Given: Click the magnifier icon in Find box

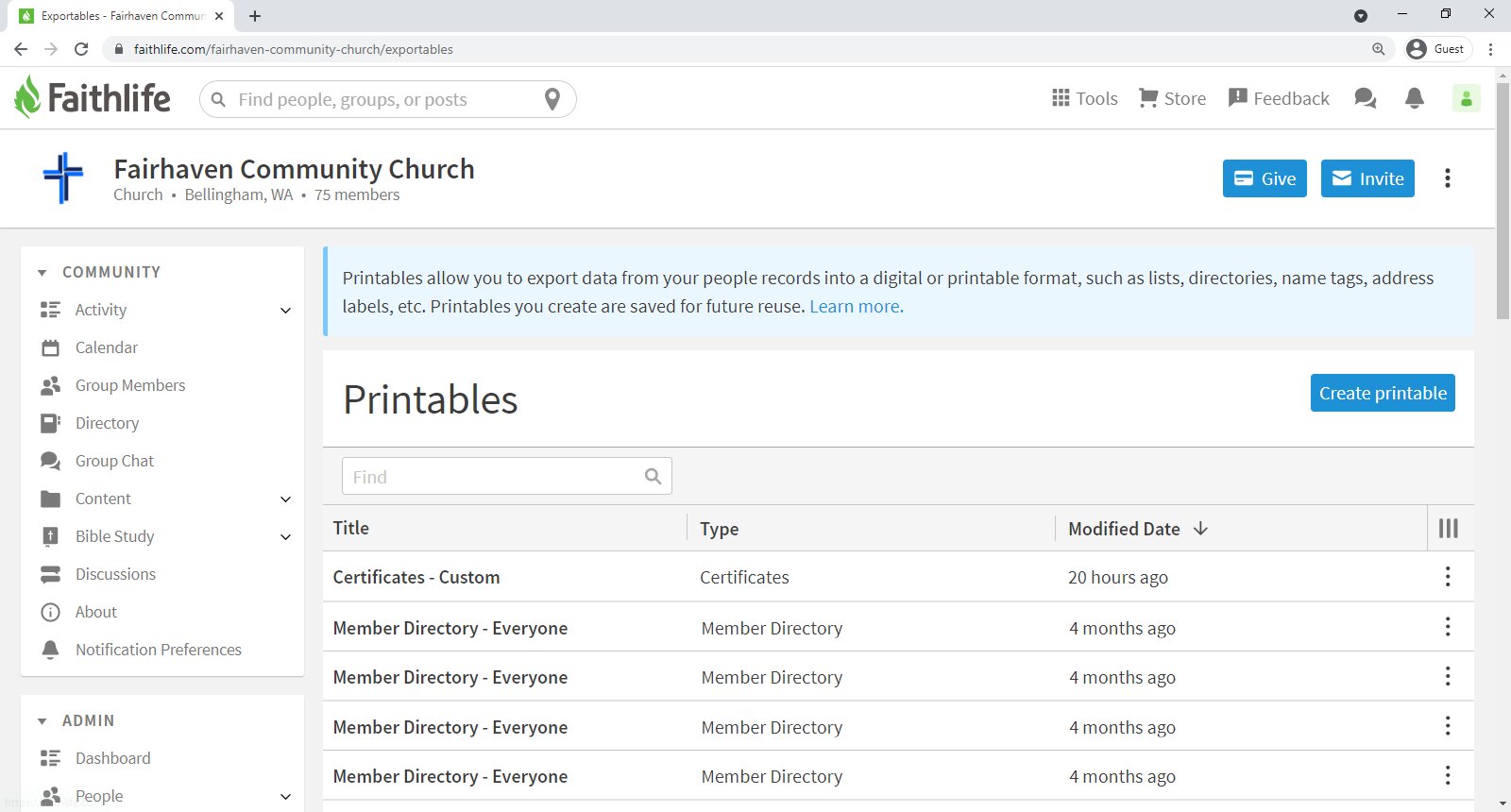Looking at the screenshot, I should pyautogui.click(x=653, y=477).
